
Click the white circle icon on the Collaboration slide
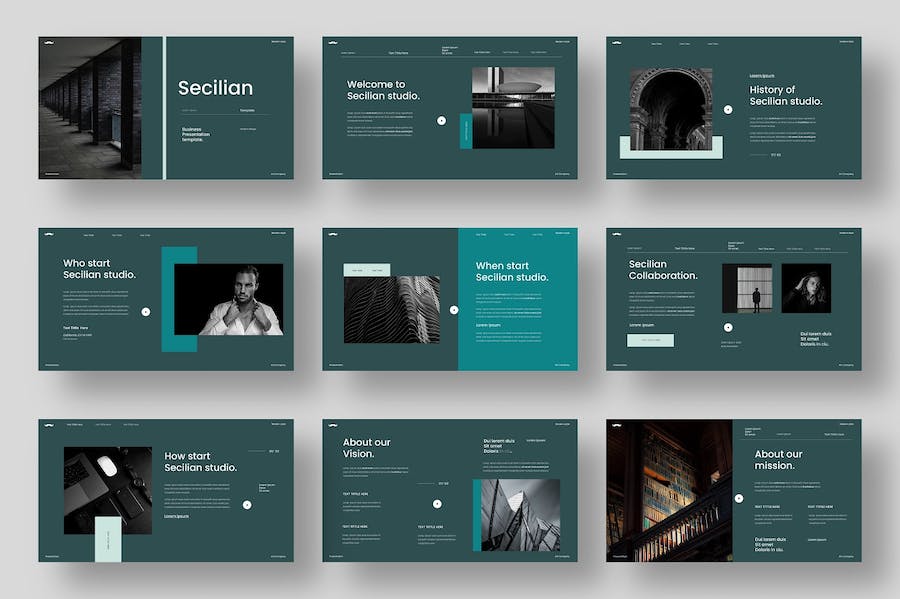pos(728,327)
